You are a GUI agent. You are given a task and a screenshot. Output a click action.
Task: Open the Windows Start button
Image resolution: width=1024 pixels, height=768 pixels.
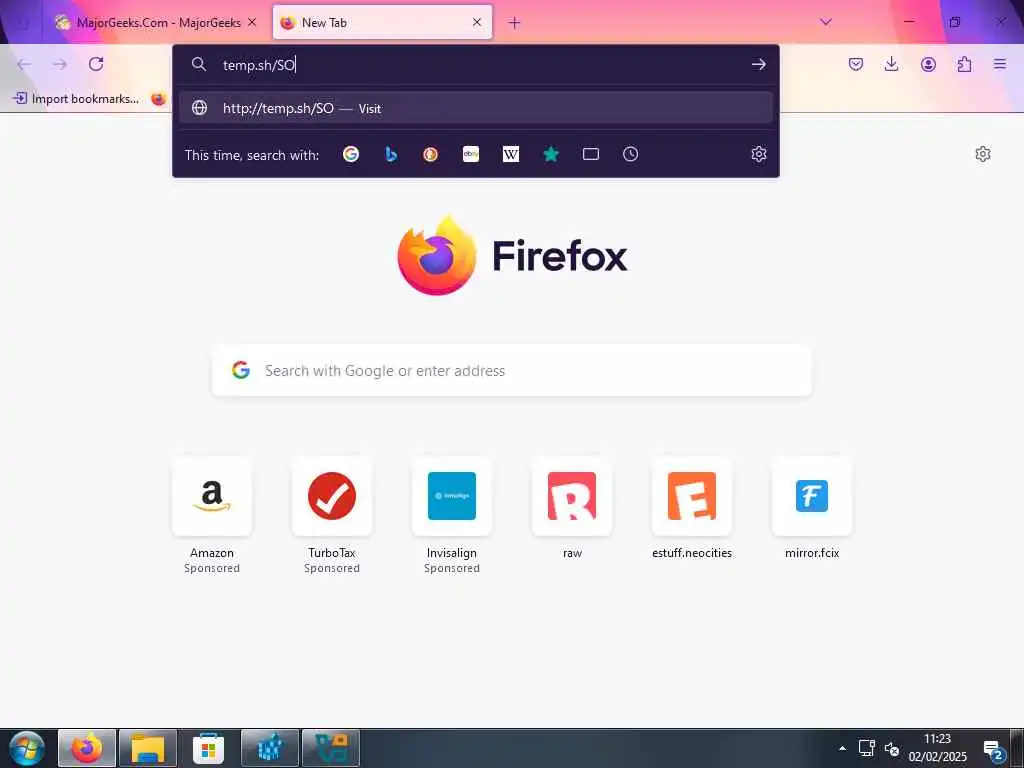27,748
